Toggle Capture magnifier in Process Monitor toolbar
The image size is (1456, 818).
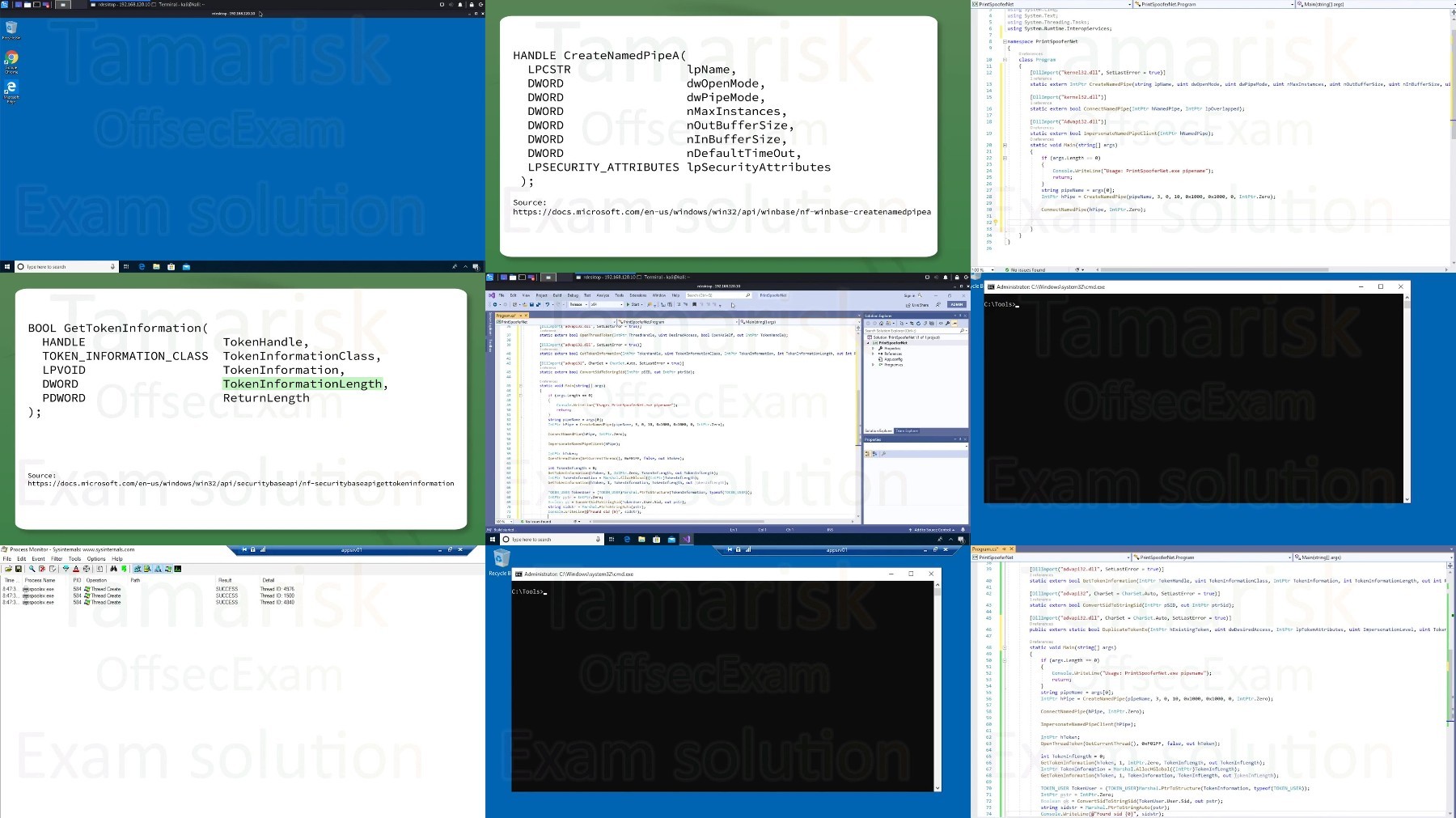pyautogui.click(x=32, y=569)
